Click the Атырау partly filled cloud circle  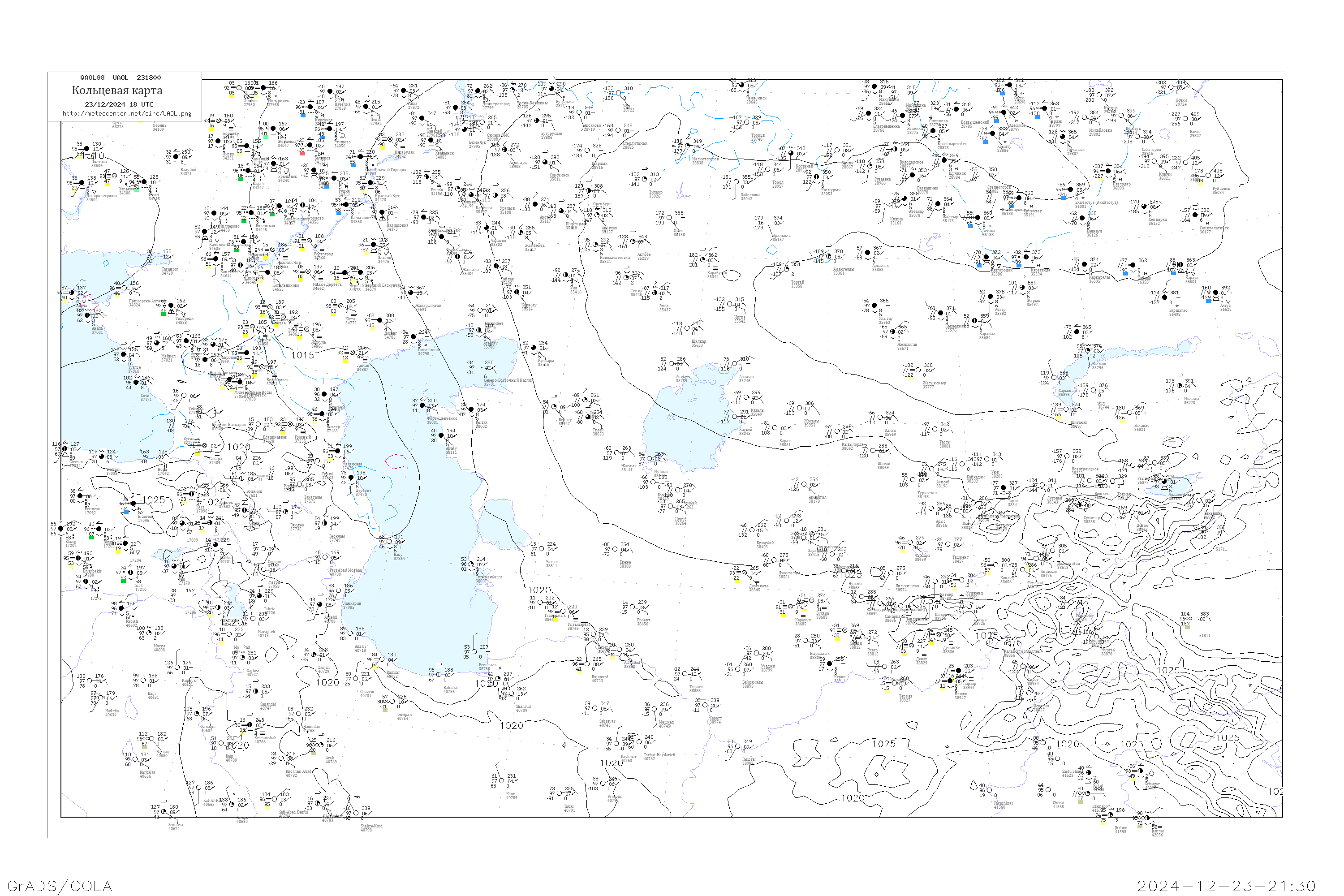click(479, 330)
